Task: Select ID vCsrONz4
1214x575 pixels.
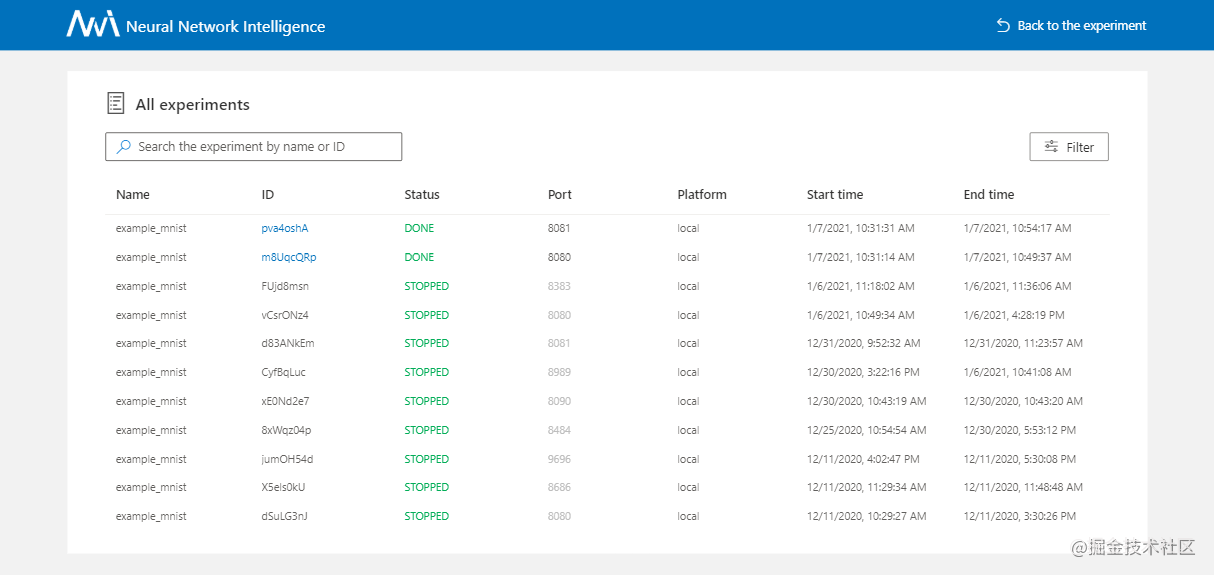Action: coord(285,315)
